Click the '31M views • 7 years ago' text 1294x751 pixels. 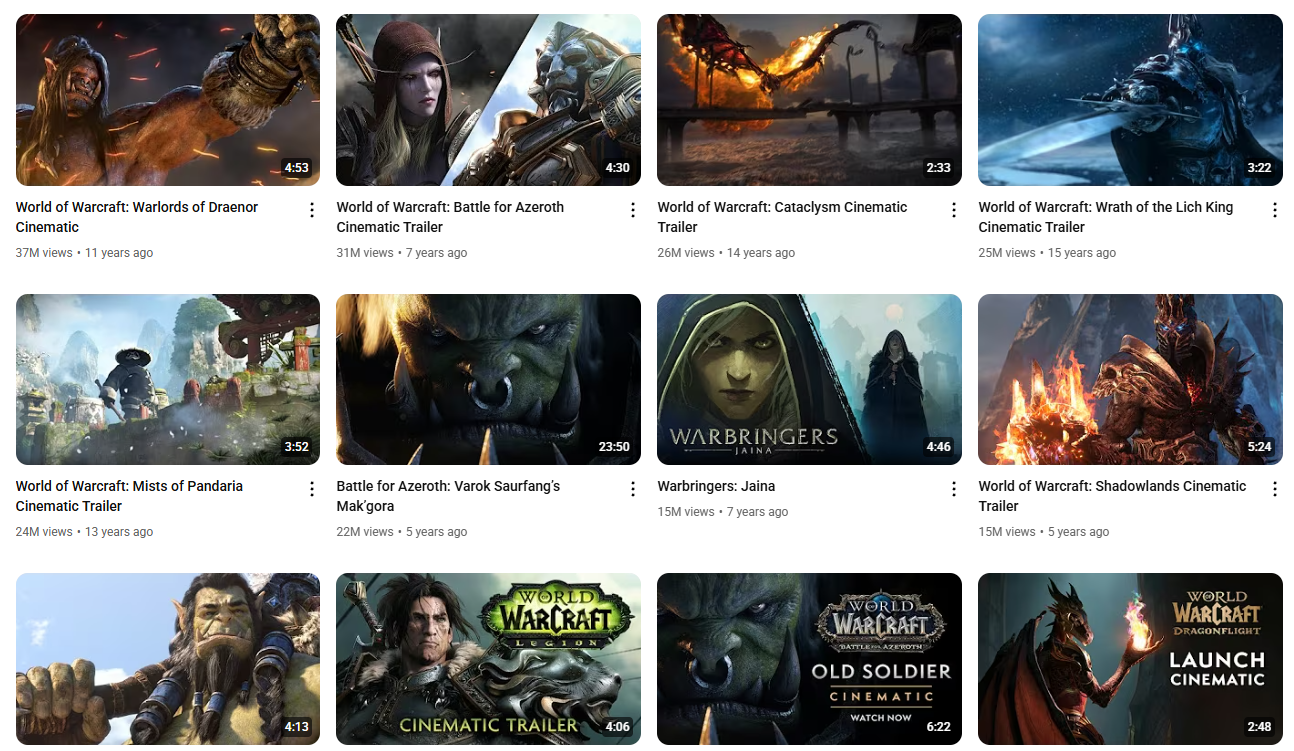click(402, 253)
